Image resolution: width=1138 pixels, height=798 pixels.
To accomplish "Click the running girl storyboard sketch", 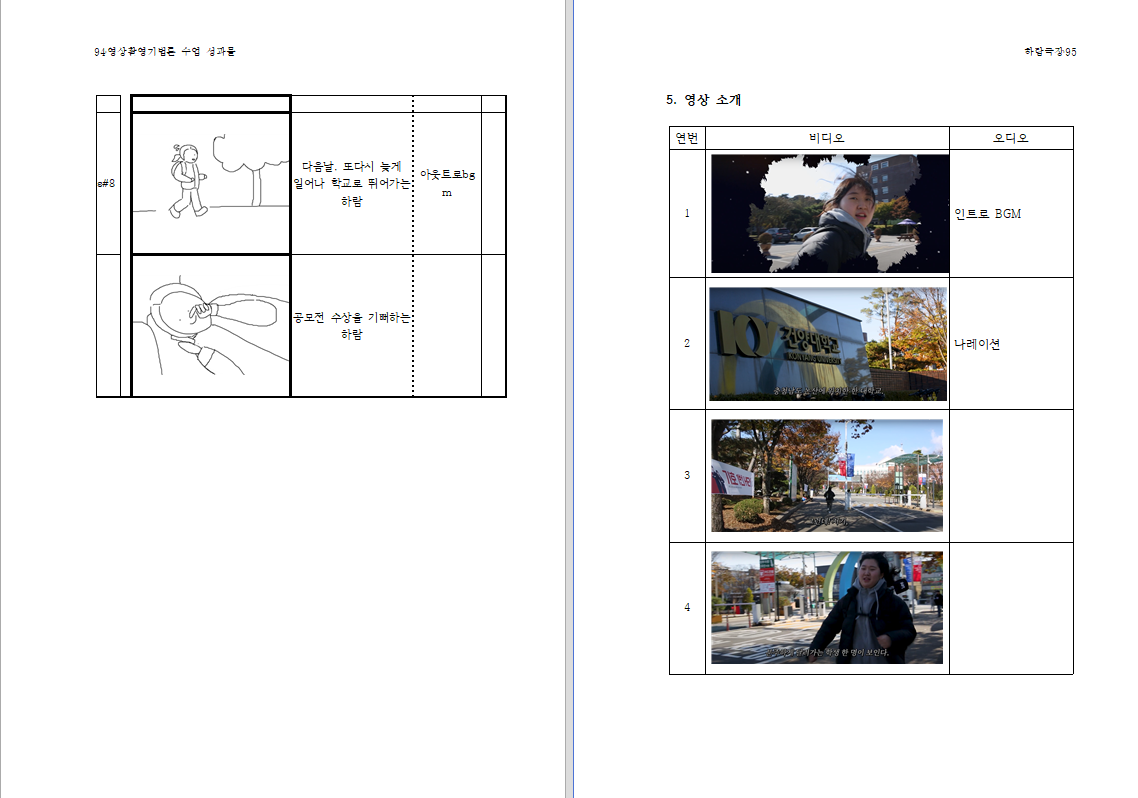I will [x=210, y=183].
